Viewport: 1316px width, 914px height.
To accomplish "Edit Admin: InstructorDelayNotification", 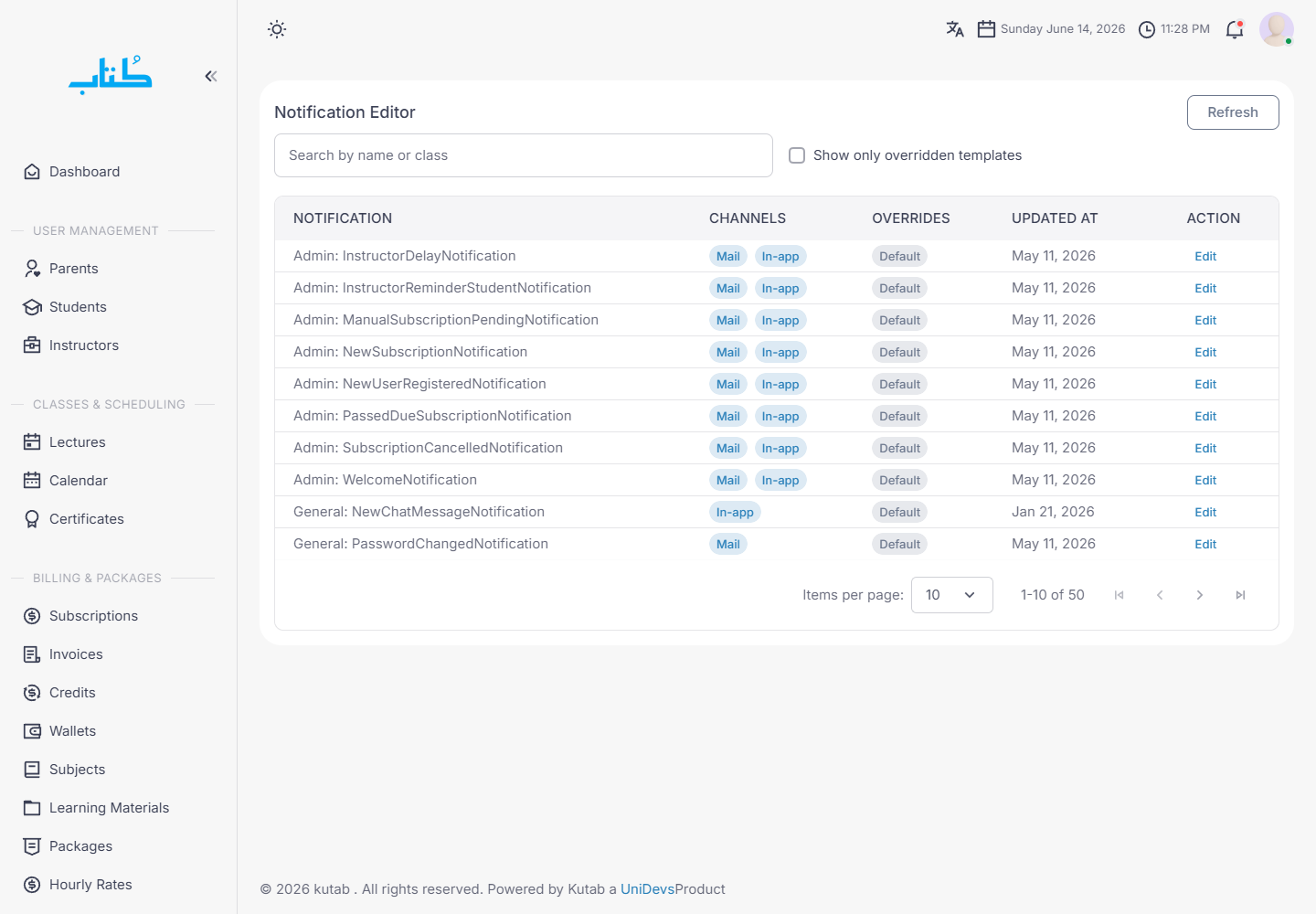I will 1205,257.
